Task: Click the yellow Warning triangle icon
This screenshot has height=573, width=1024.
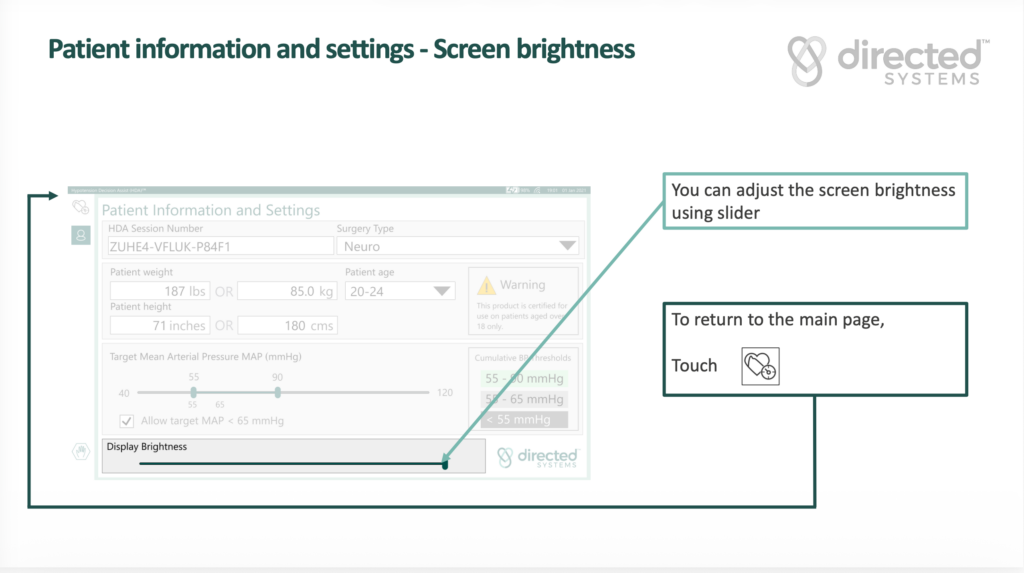Action: point(486,285)
